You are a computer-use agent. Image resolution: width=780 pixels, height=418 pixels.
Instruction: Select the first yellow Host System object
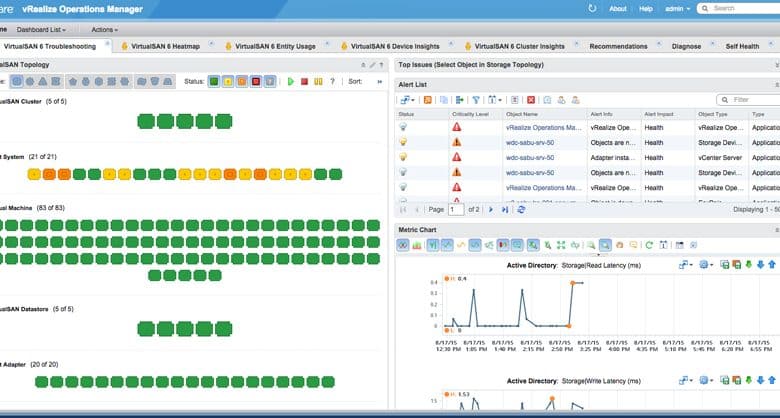(x=34, y=174)
